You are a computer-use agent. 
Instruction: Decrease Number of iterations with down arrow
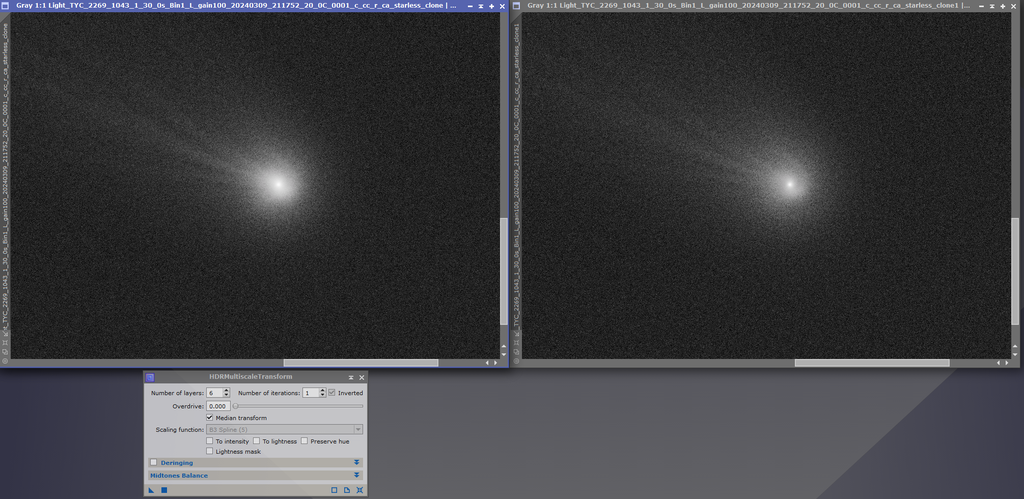click(x=322, y=395)
